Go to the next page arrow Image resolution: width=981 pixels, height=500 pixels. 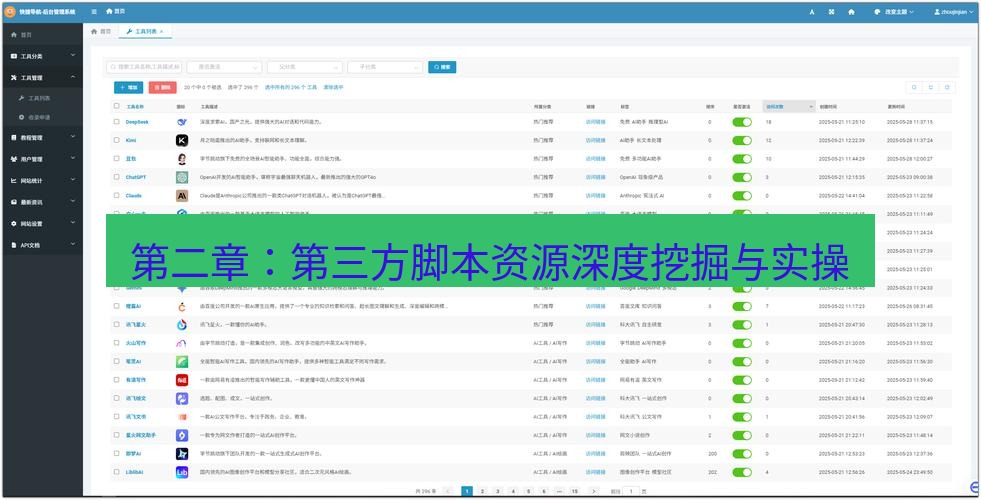[x=594, y=491]
